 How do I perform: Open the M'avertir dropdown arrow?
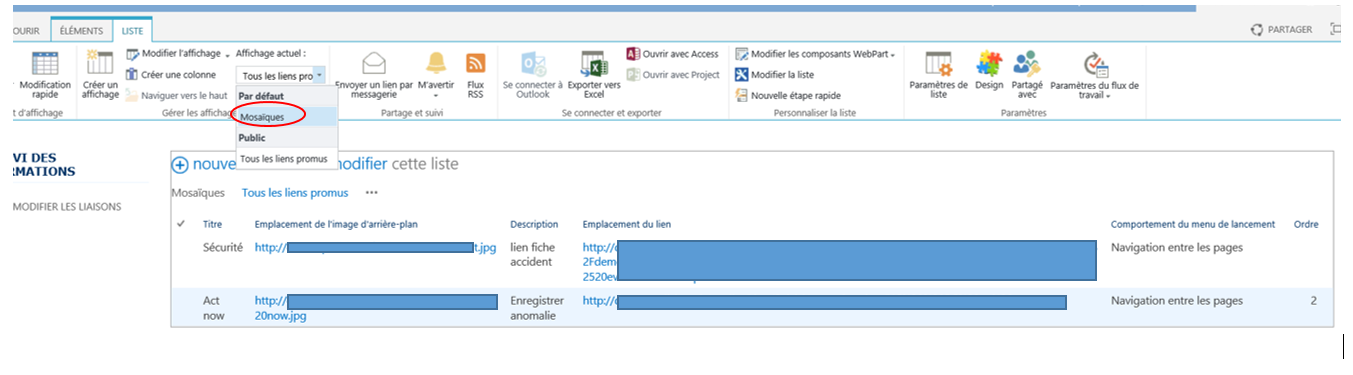click(x=436, y=96)
